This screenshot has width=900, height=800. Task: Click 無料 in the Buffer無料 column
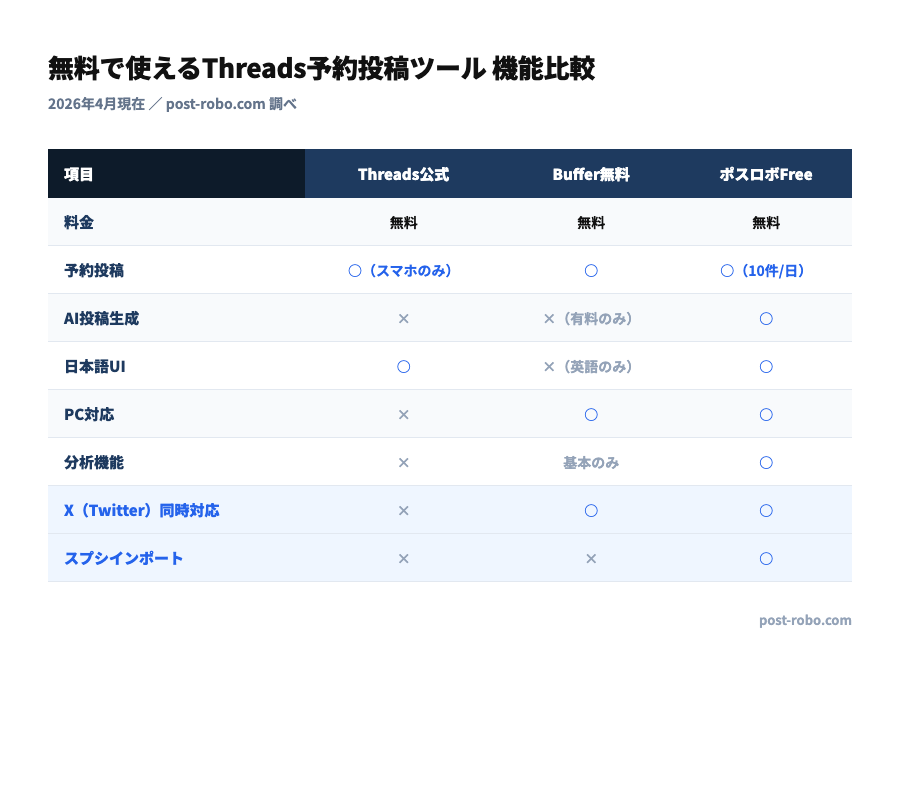click(x=591, y=223)
